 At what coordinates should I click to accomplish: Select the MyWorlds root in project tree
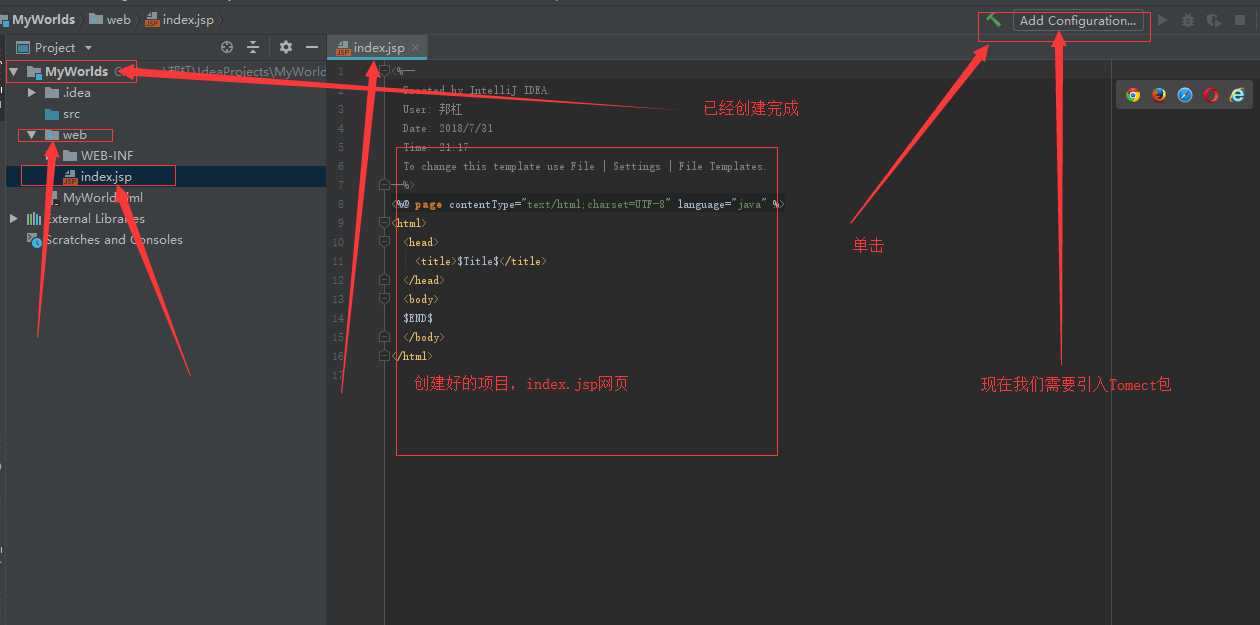pyautogui.click(x=76, y=72)
